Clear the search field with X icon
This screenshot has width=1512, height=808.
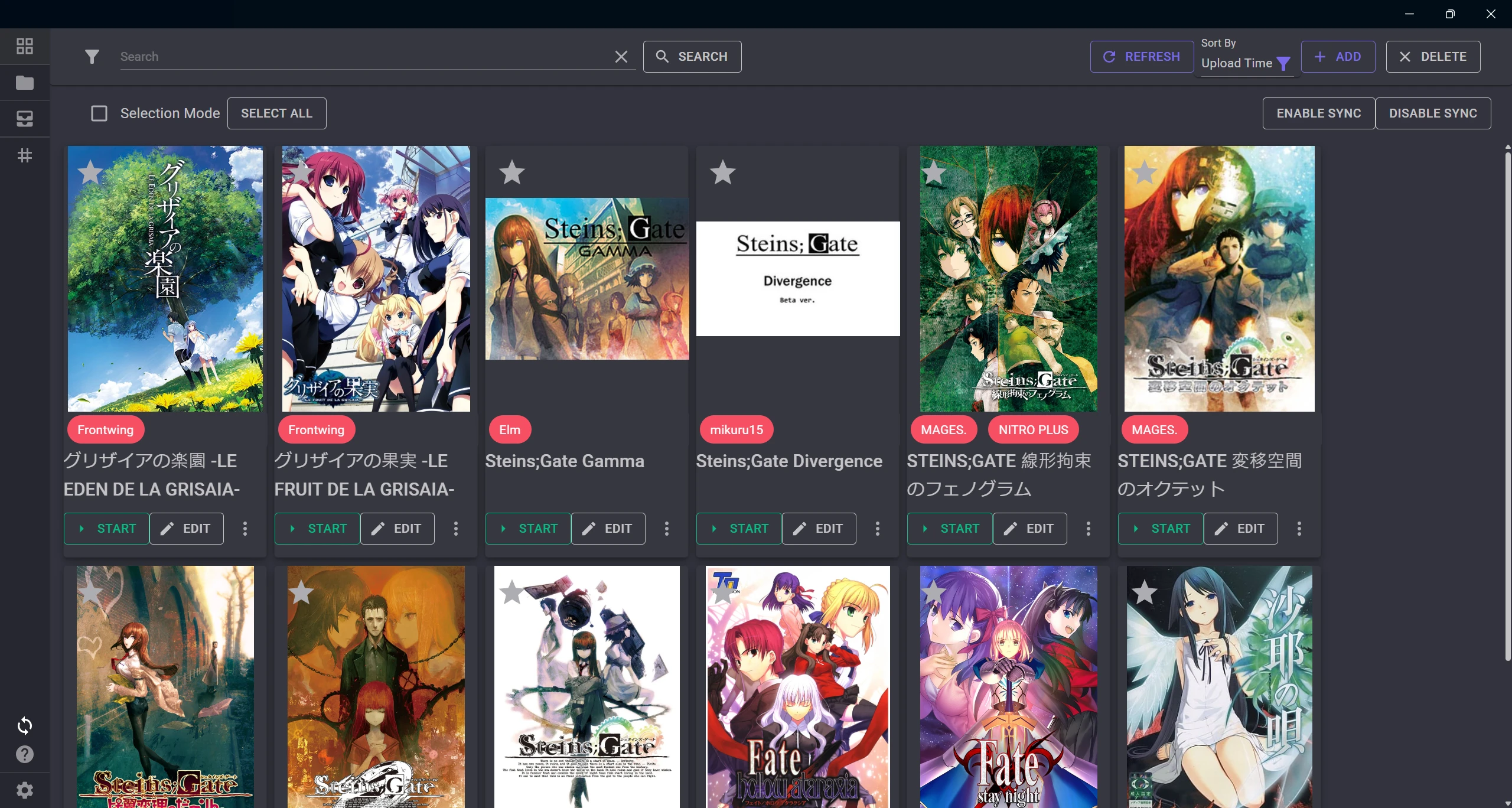pyautogui.click(x=621, y=57)
